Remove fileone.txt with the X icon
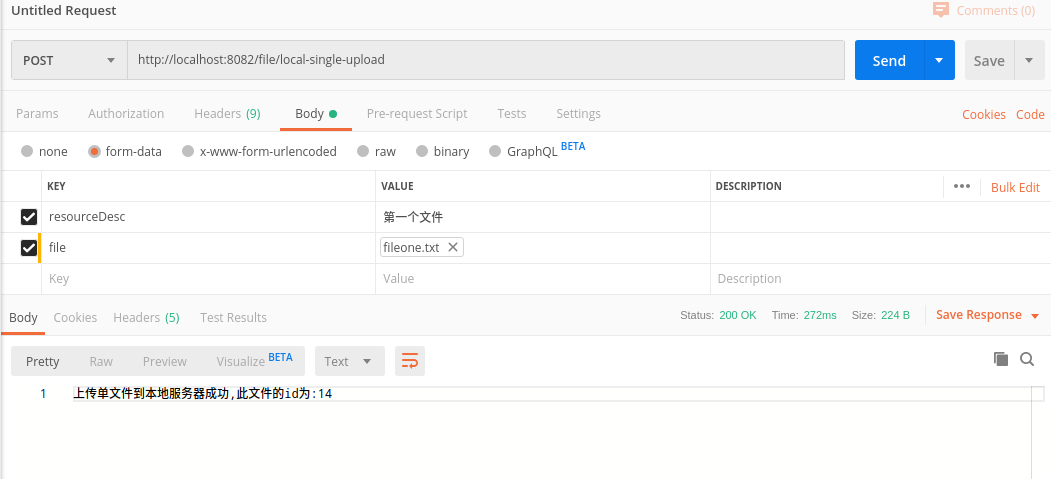 tap(453, 247)
